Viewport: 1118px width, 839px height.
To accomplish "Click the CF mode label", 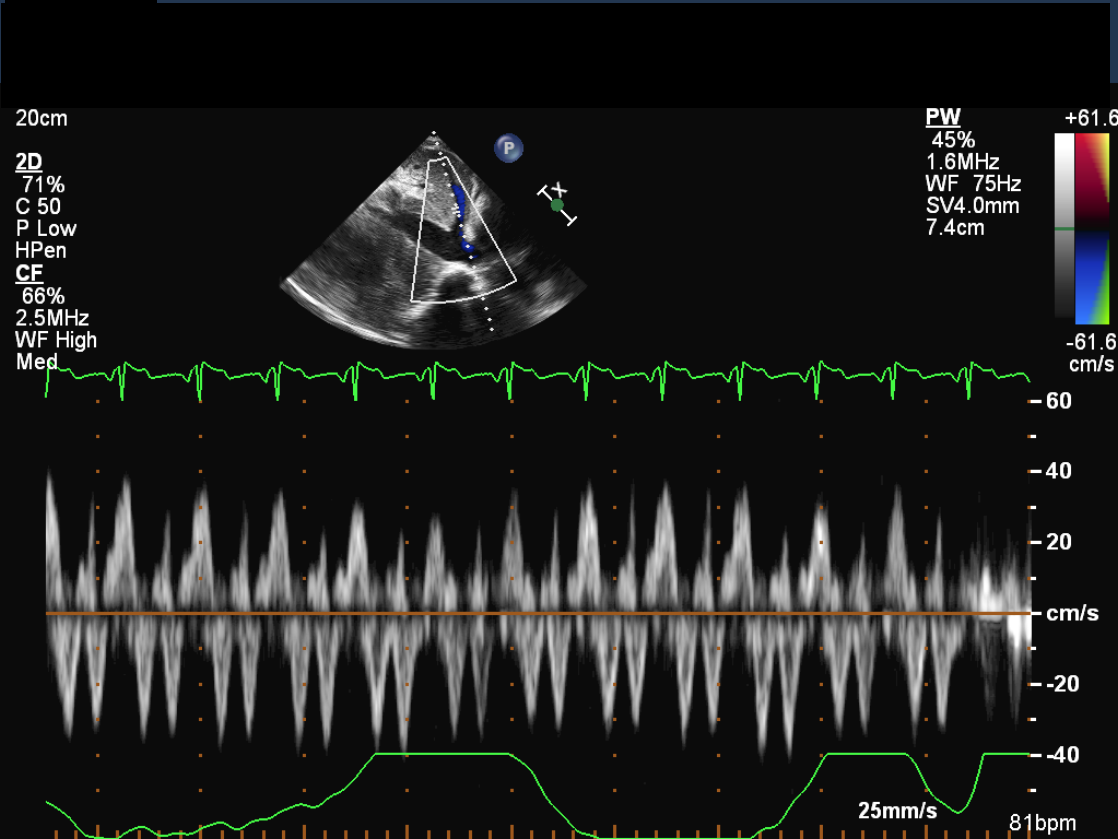I will 27,273.
